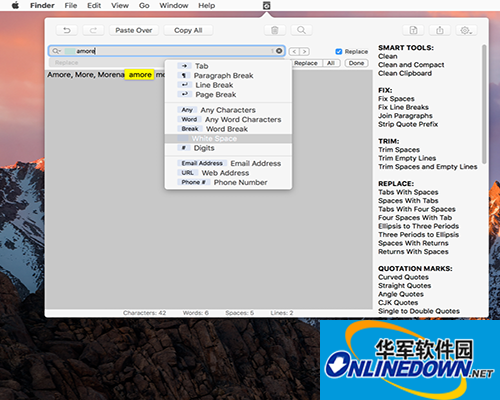Run Clean Clipboard tool
This screenshot has height=400, width=500.
click(x=405, y=73)
